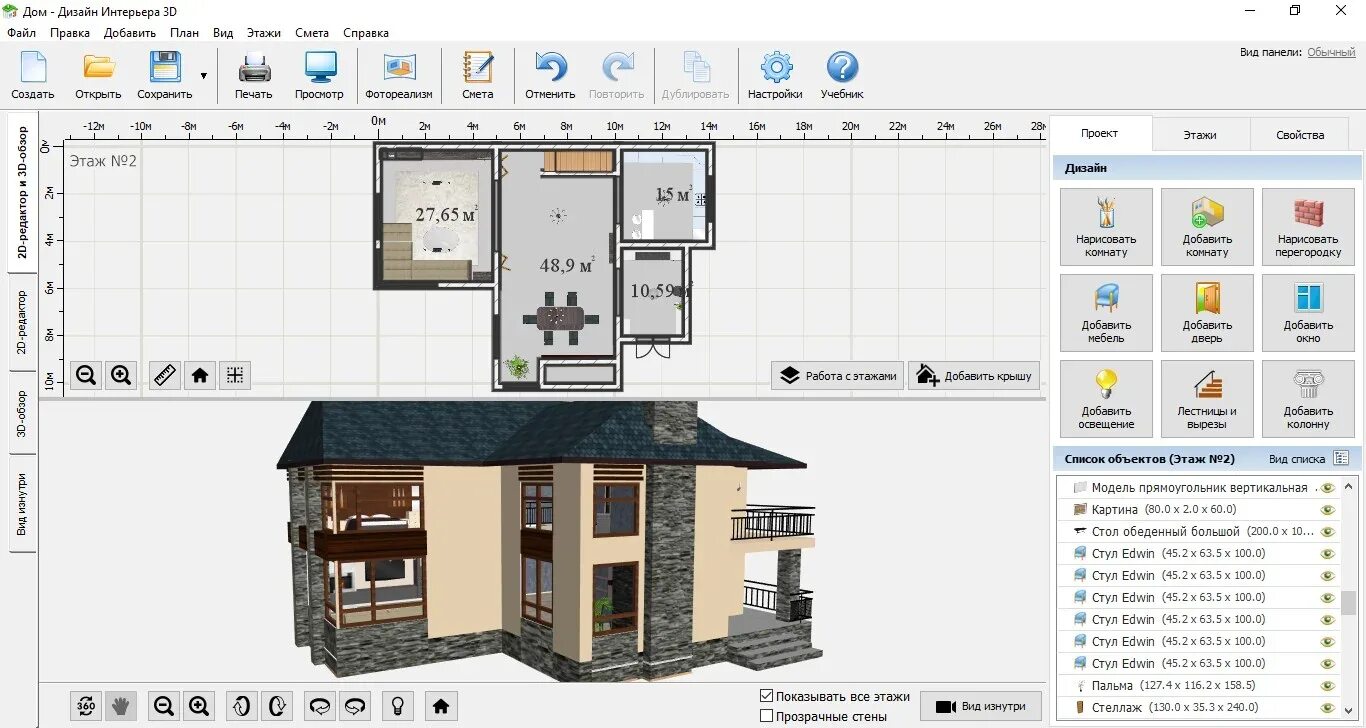Image resolution: width=1366 pixels, height=728 pixels.
Task: Hide Модель прямоугольник вертикальная via eye icon
Action: coord(1328,488)
